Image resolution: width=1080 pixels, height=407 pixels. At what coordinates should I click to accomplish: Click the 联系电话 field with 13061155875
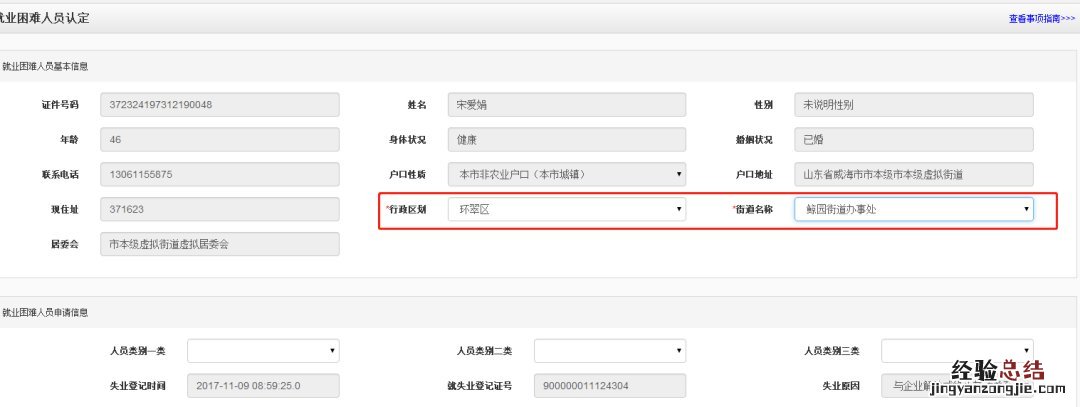220,174
